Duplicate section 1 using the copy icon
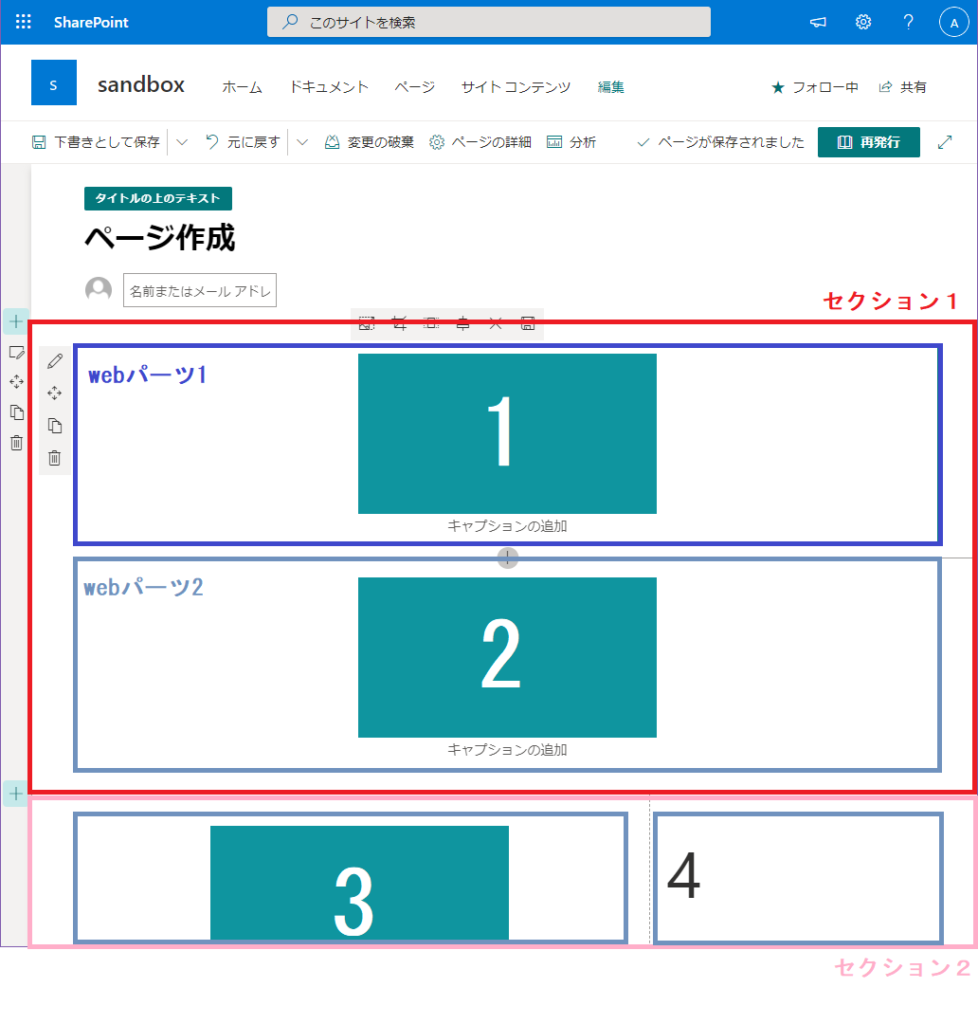Screen dimensions: 978x1024 (x=17, y=412)
